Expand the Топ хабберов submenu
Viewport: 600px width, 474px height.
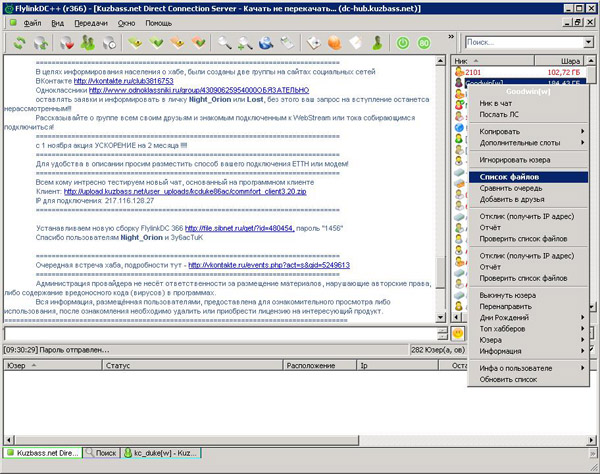pos(528,329)
